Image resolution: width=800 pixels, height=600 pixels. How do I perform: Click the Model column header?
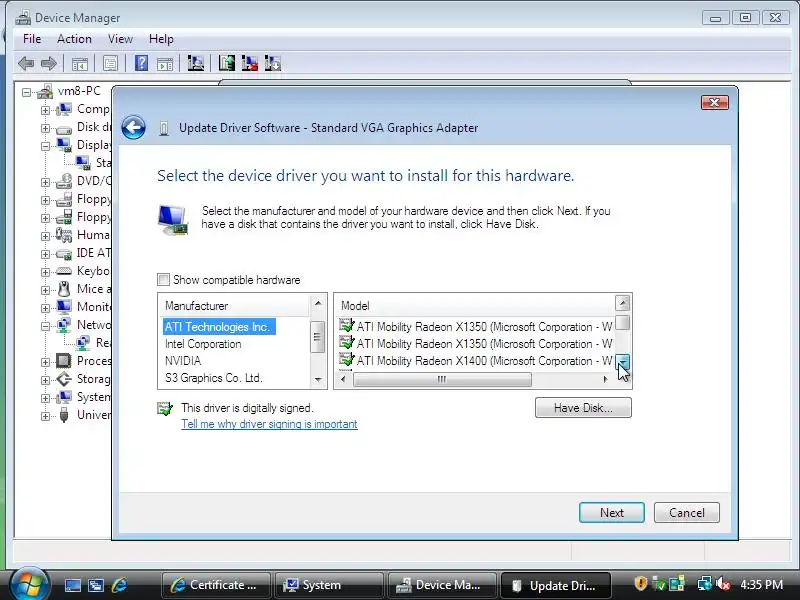(x=476, y=306)
